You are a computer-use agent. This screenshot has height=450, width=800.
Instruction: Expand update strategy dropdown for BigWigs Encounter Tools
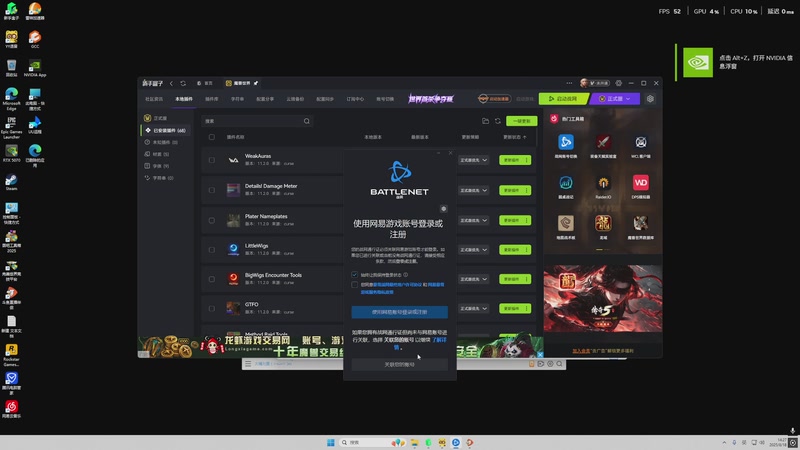(x=473, y=279)
